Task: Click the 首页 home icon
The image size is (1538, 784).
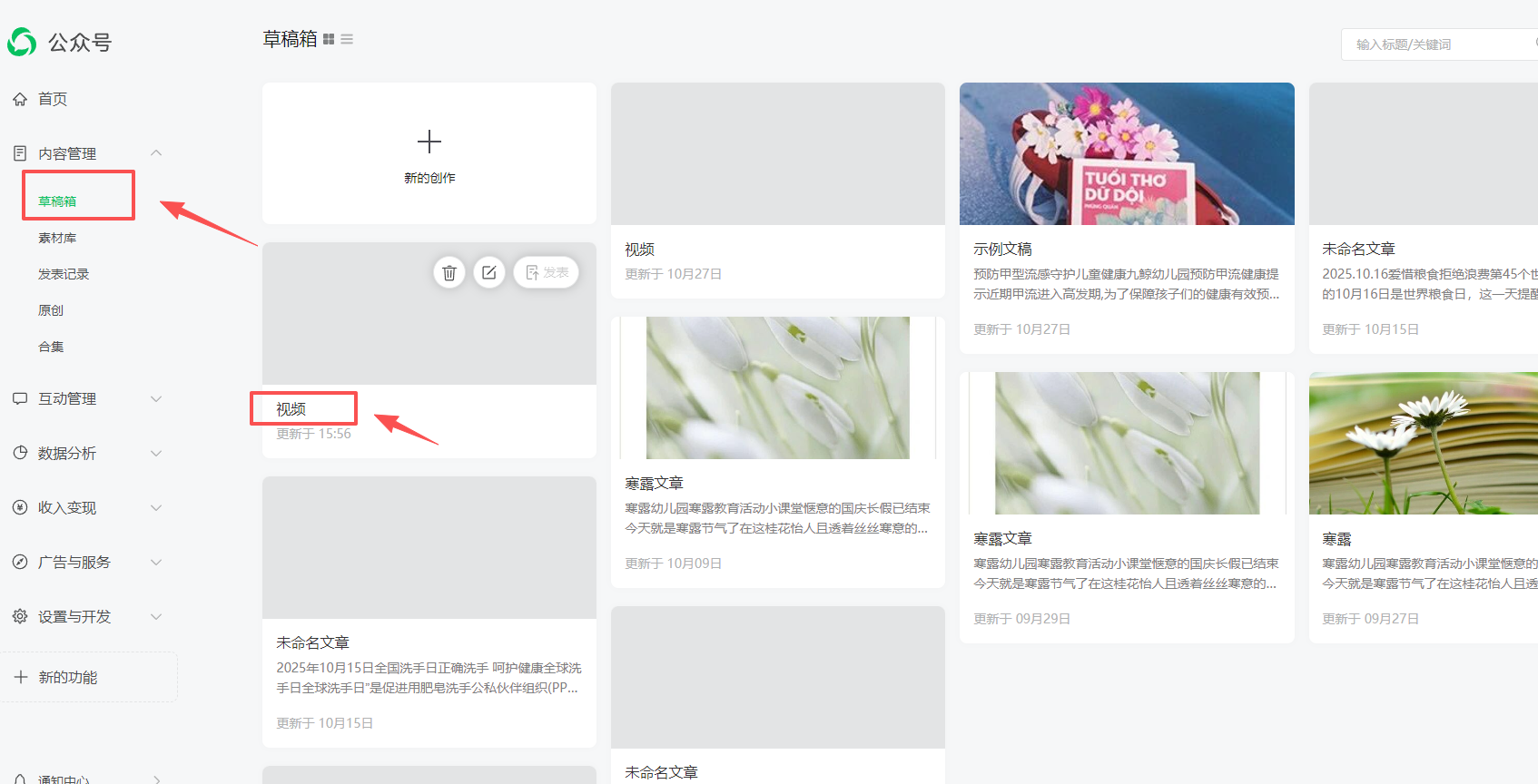Action: click(20, 99)
